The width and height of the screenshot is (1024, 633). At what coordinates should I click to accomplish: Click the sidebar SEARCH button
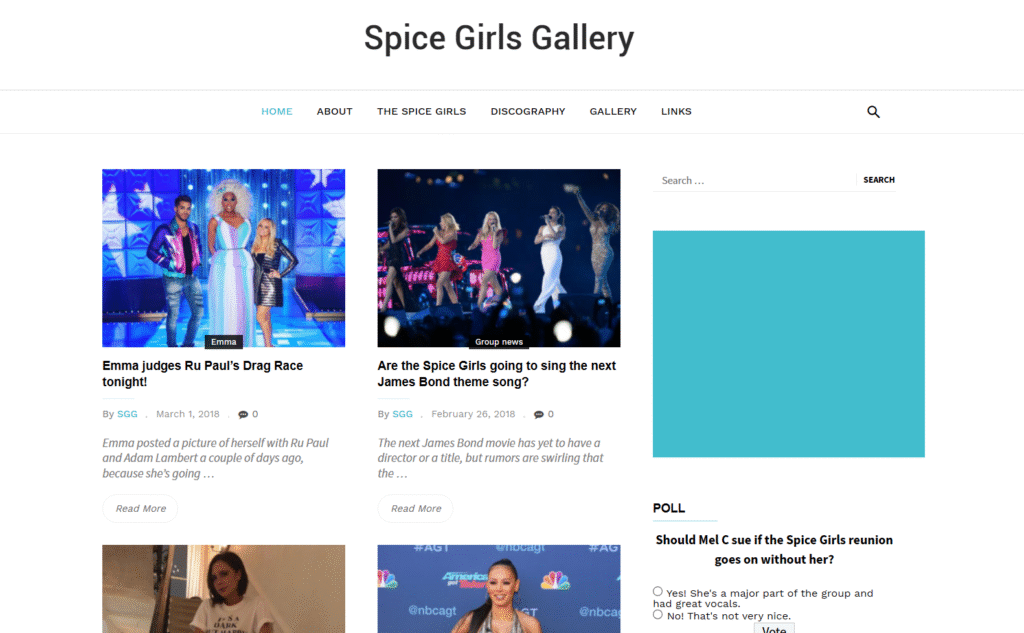click(878, 180)
